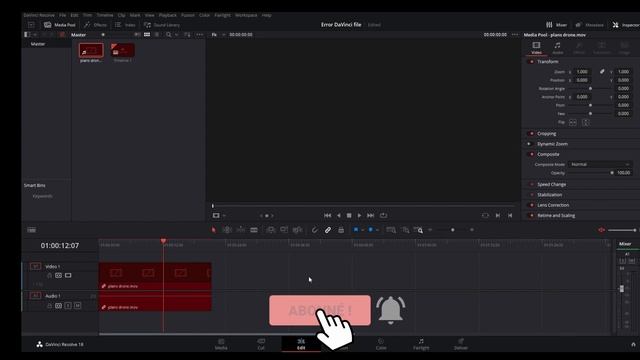Switch media pool to thumbnail view icon
The image size is (640, 360).
[x=147, y=35]
